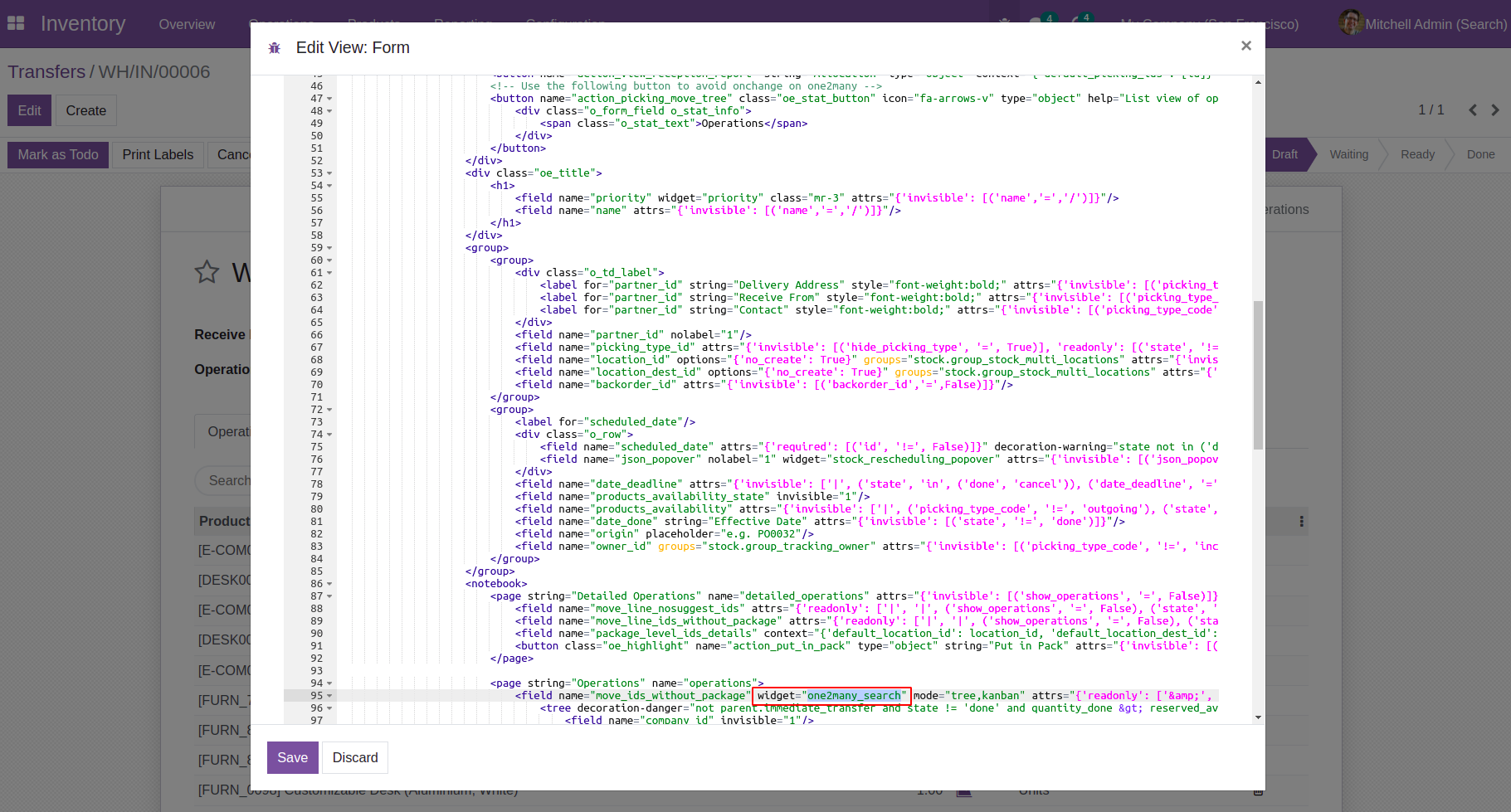Click mode="tree,kanban" attribute text
Viewport: 1511px width, 812px height.
pos(969,696)
